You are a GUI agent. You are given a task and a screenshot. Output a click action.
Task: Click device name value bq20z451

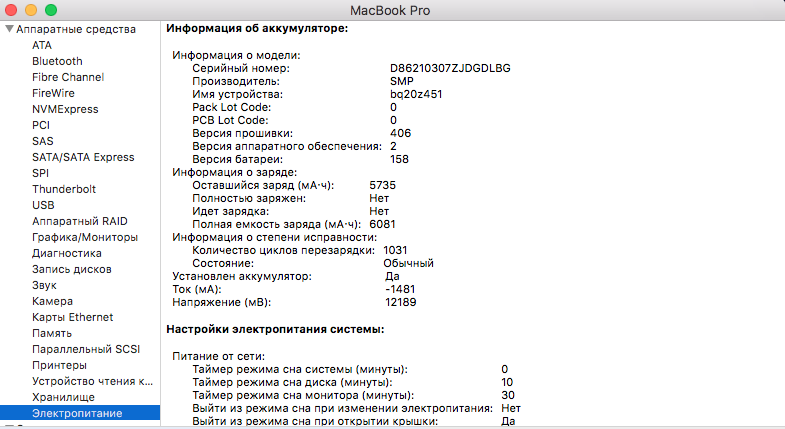[x=416, y=94]
